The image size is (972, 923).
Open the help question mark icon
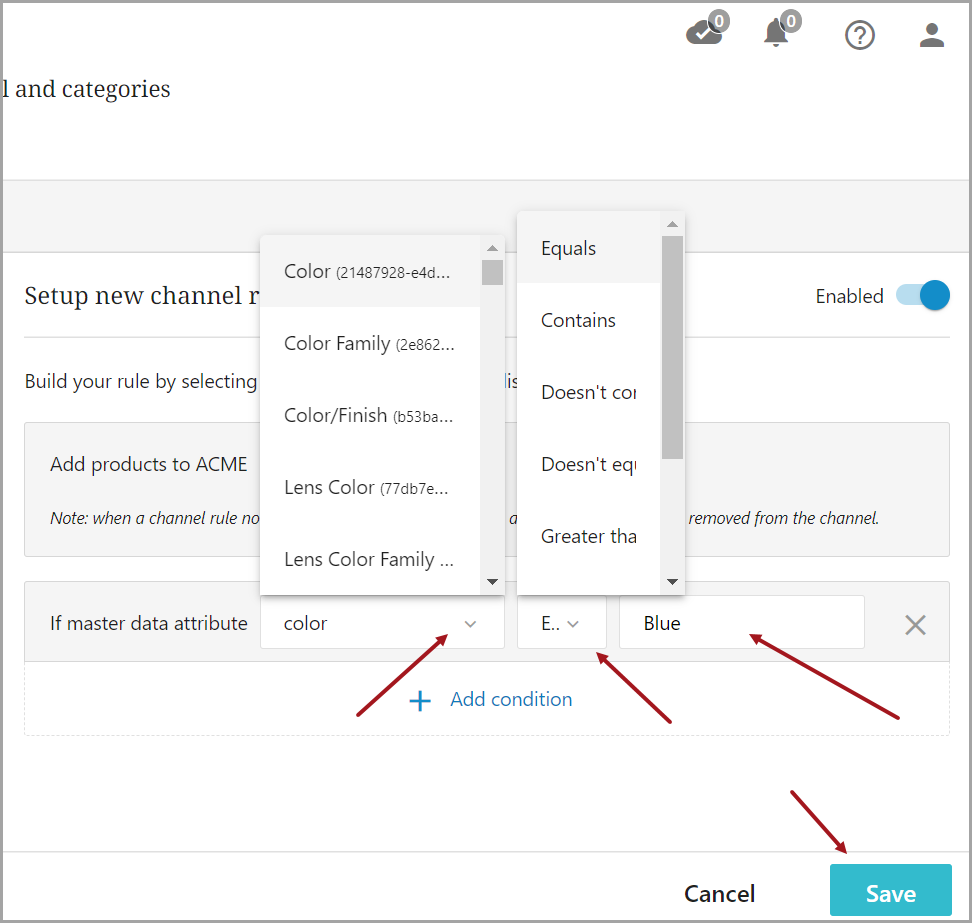[x=860, y=36]
